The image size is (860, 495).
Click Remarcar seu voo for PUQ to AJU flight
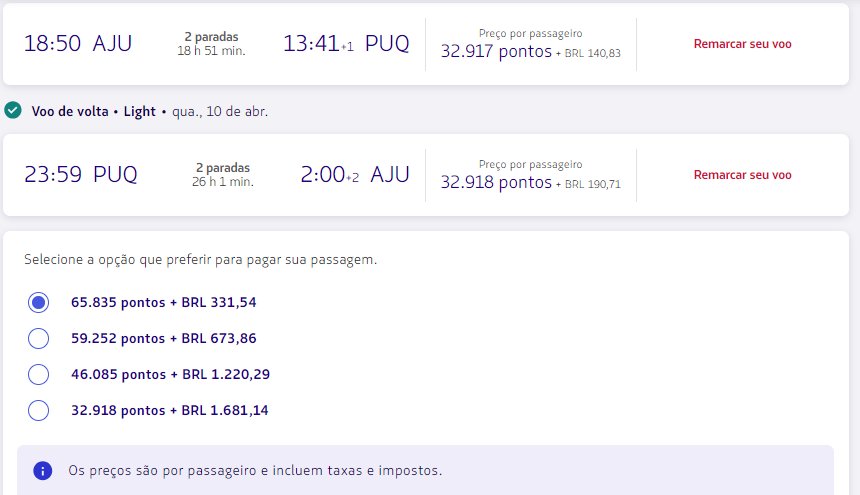(x=742, y=175)
